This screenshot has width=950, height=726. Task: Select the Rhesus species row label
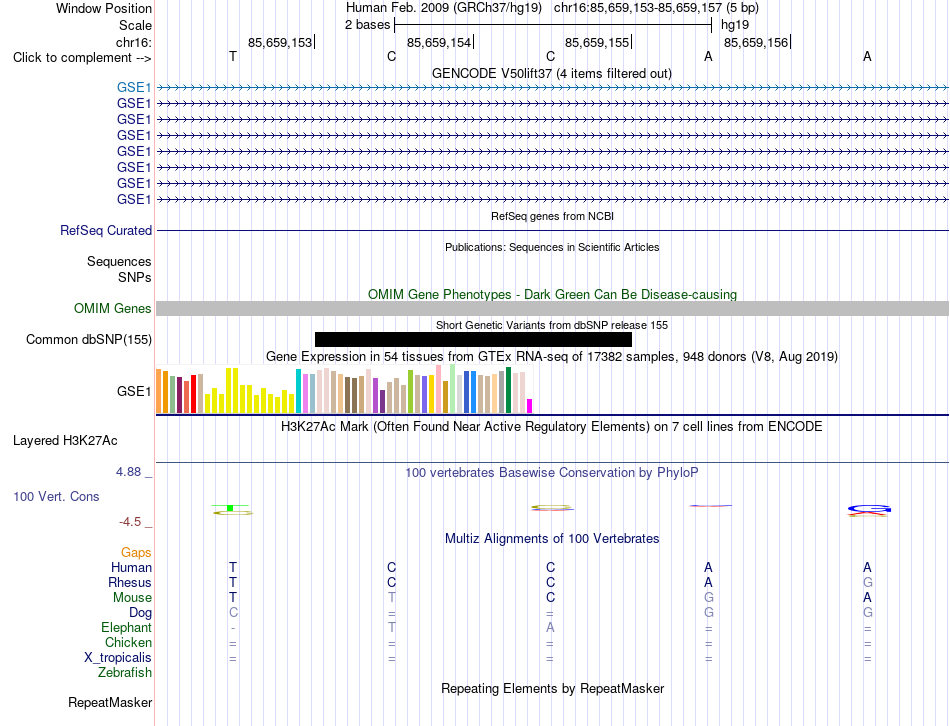(x=130, y=582)
